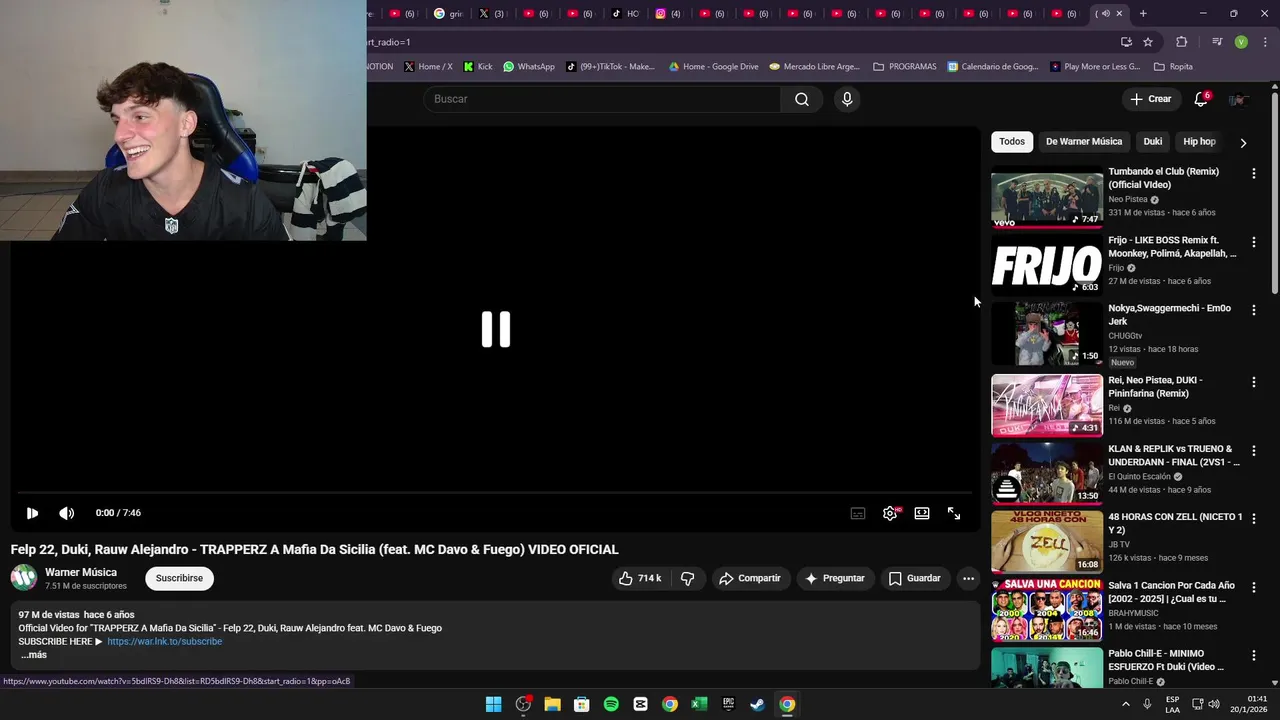Viewport: 1280px width, 720px height.
Task: Open options for KLAN & REPLIK video
Action: click(1254, 451)
